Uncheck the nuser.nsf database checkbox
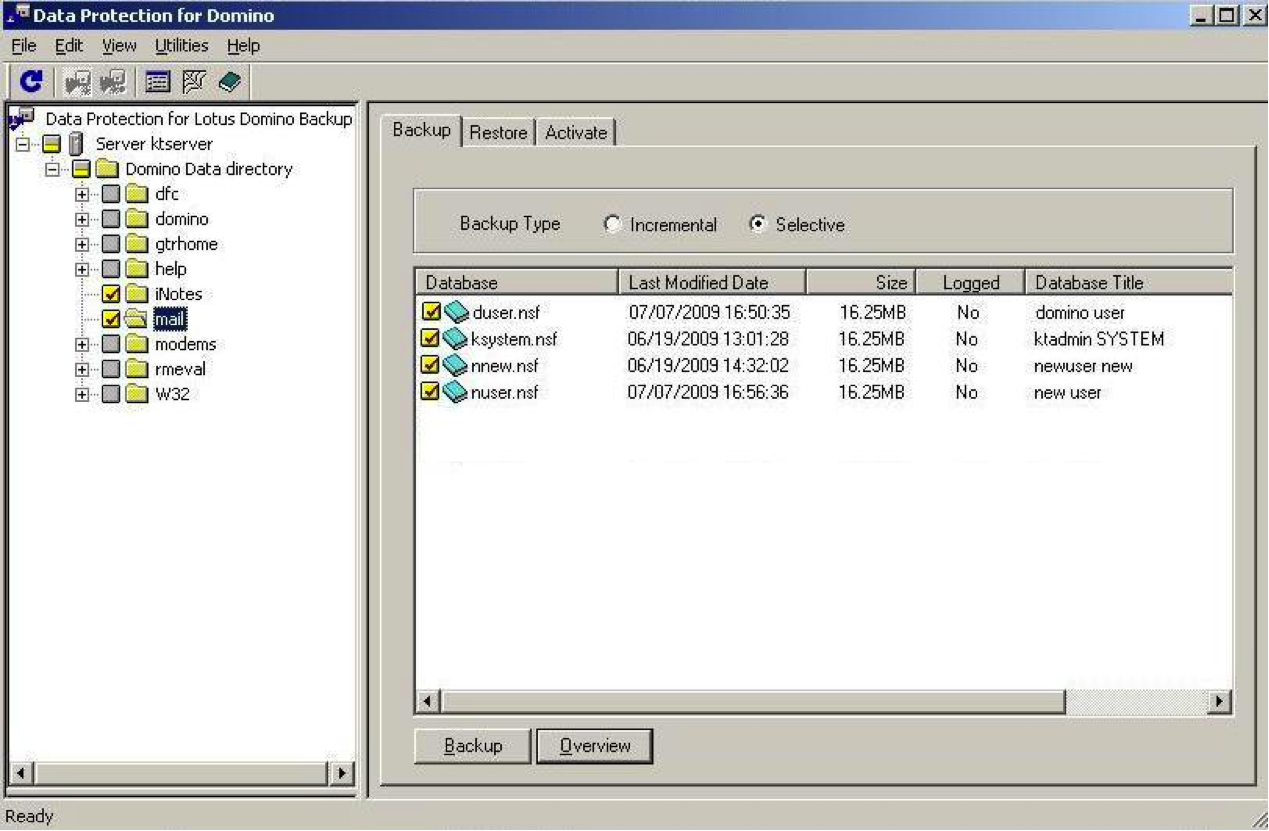Screen dimensions: 1269x831 431,392
